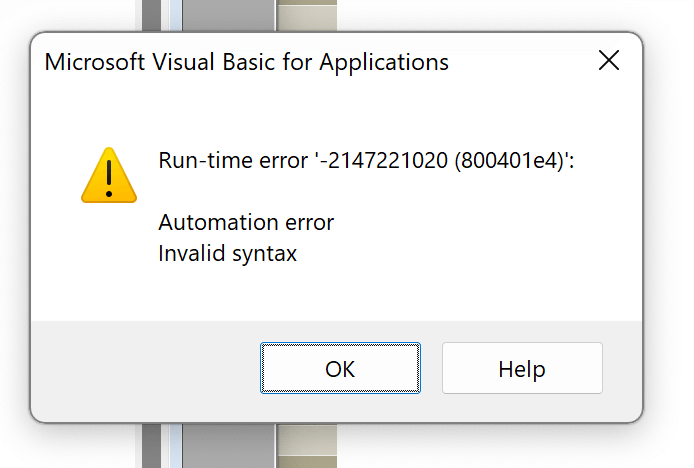
Task: Click the dark gray strip below the dialog
Action: [151, 445]
